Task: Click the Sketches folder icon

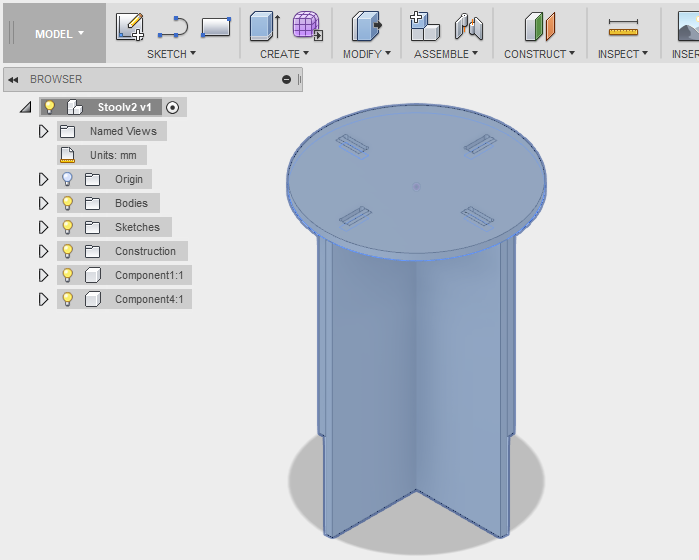Action: click(92, 227)
